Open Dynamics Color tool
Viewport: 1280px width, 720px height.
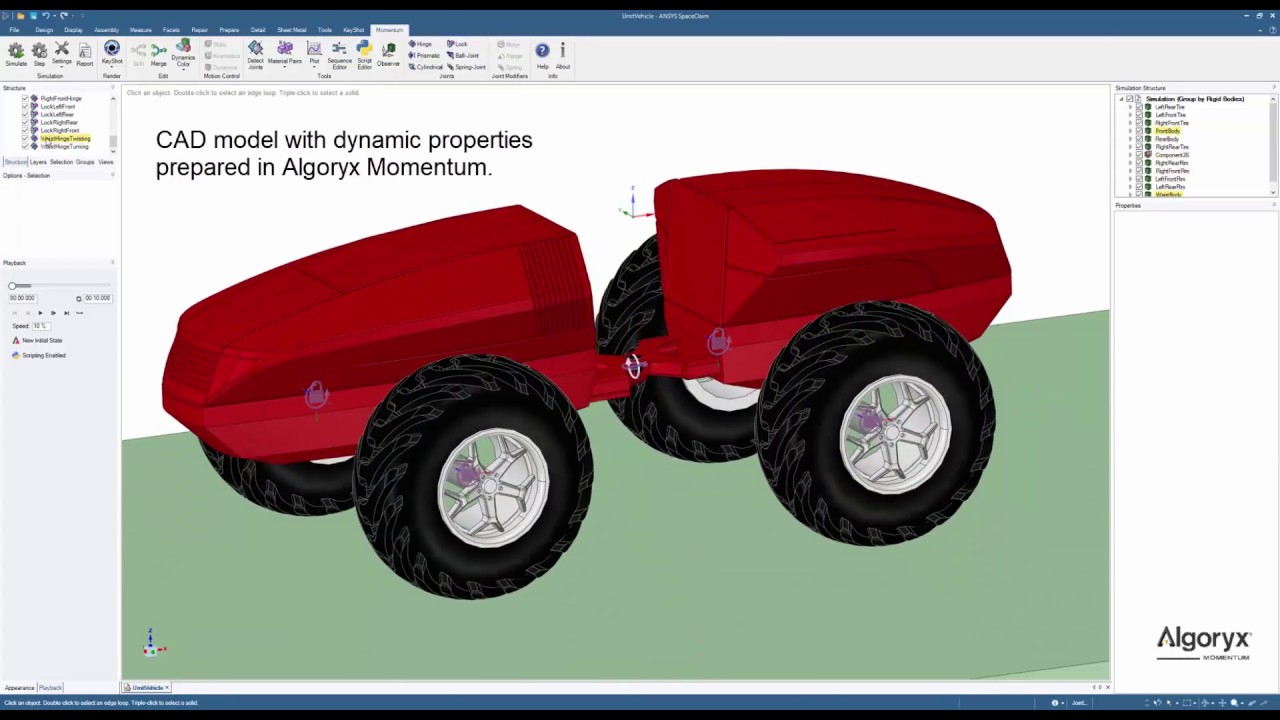[183, 54]
